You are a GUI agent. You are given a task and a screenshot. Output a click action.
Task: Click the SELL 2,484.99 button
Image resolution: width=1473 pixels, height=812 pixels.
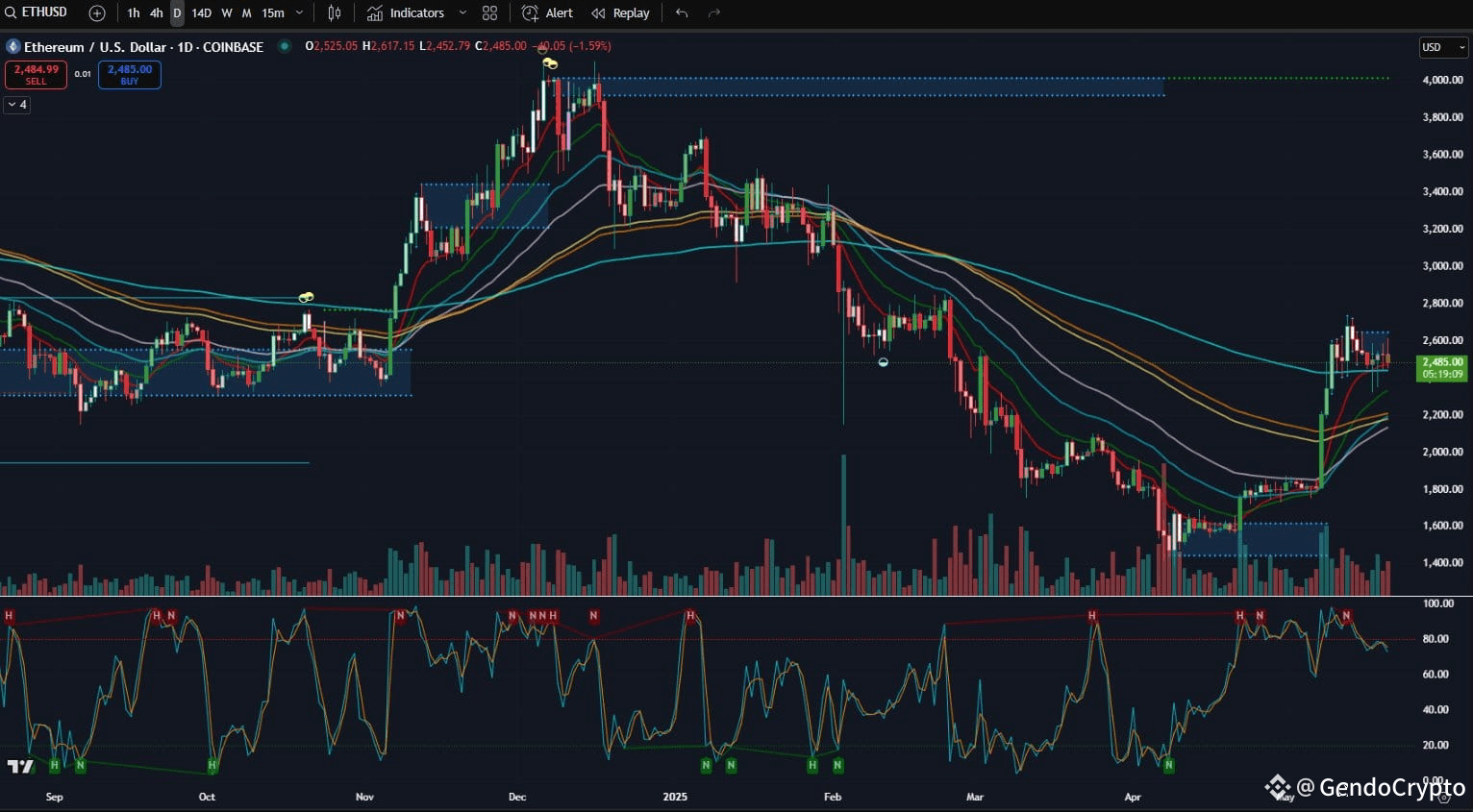36,75
